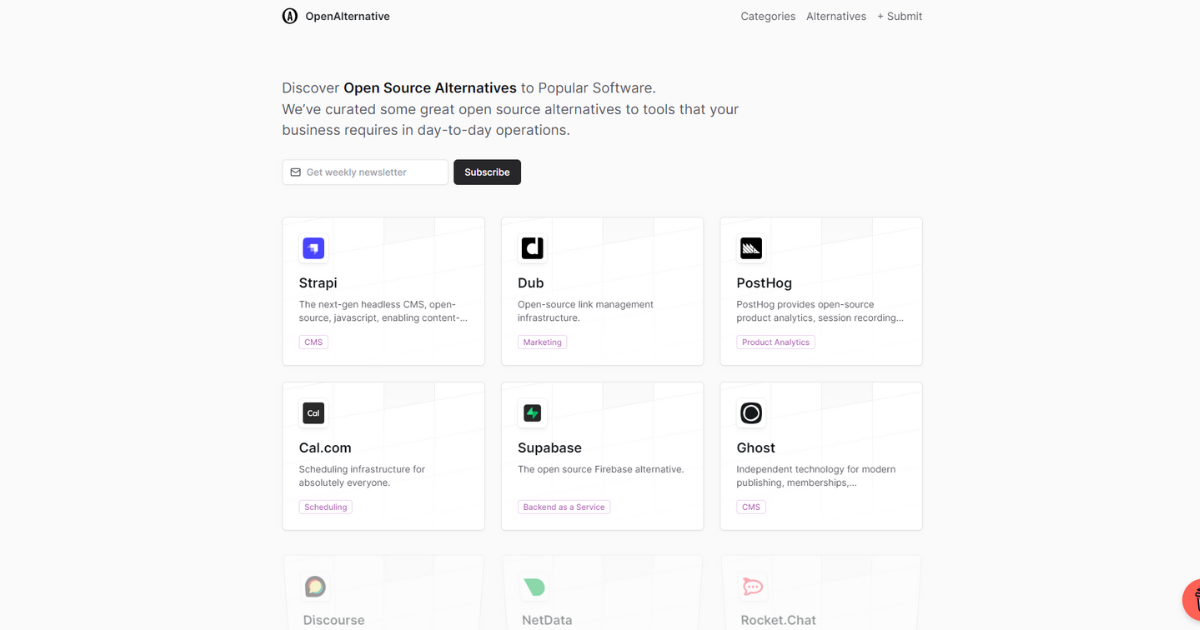
Task: Click the PostHog logo icon
Action: click(751, 248)
